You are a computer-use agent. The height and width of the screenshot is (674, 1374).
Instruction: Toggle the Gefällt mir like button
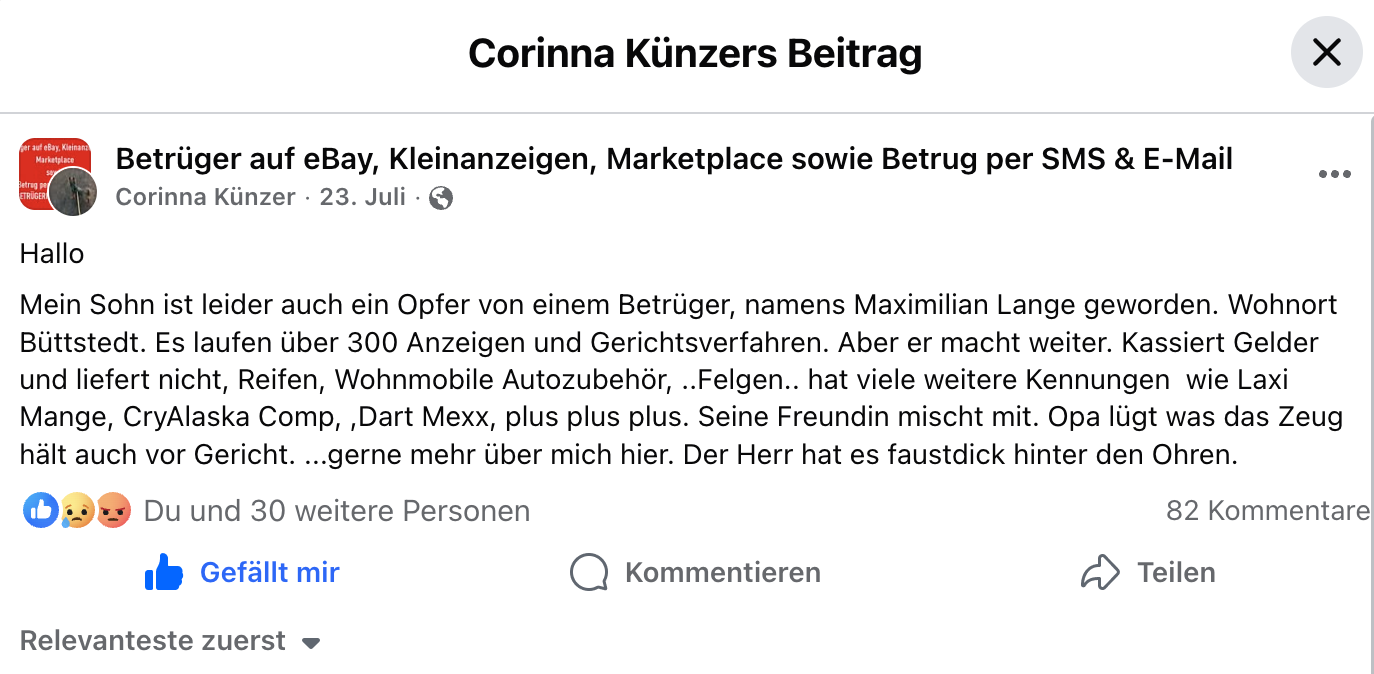click(243, 573)
